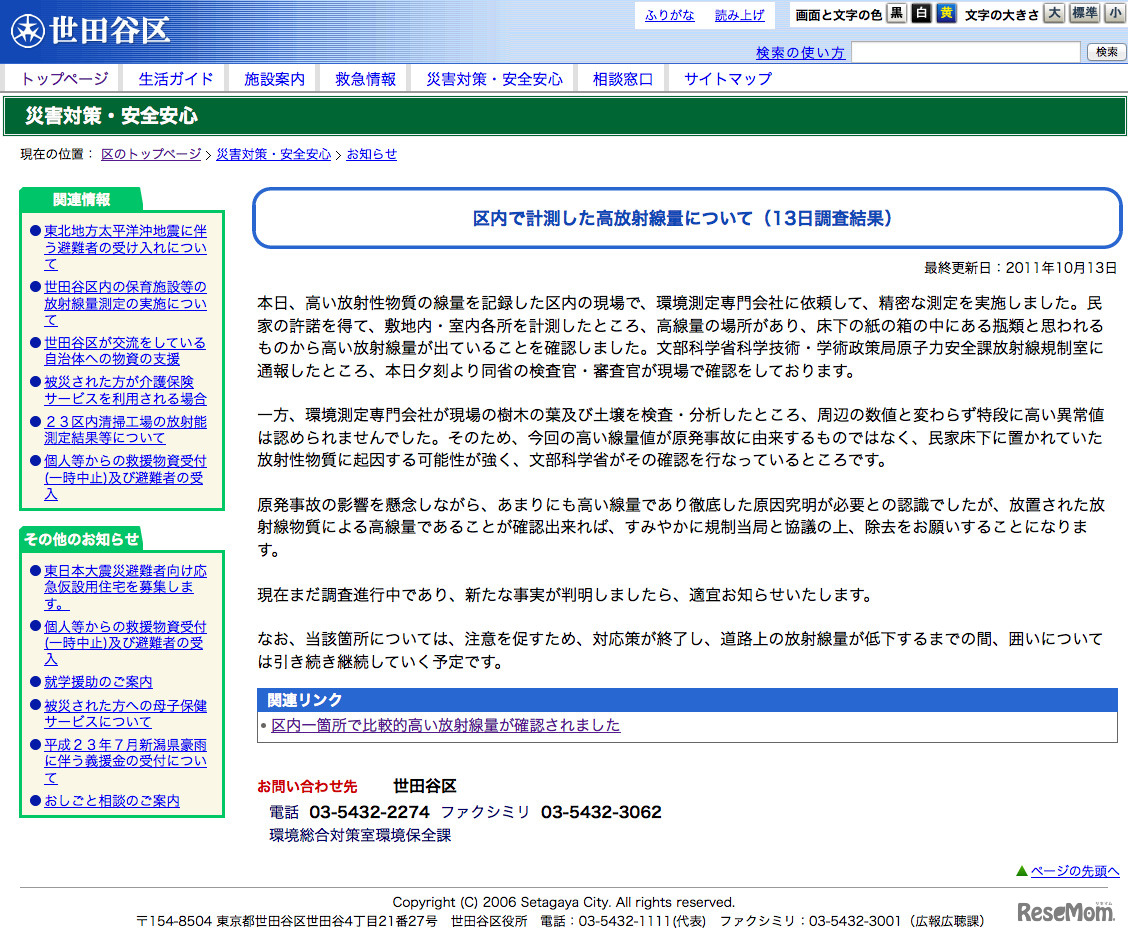Click the ふりがな link
The image size is (1128, 935).
[x=670, y=15]
